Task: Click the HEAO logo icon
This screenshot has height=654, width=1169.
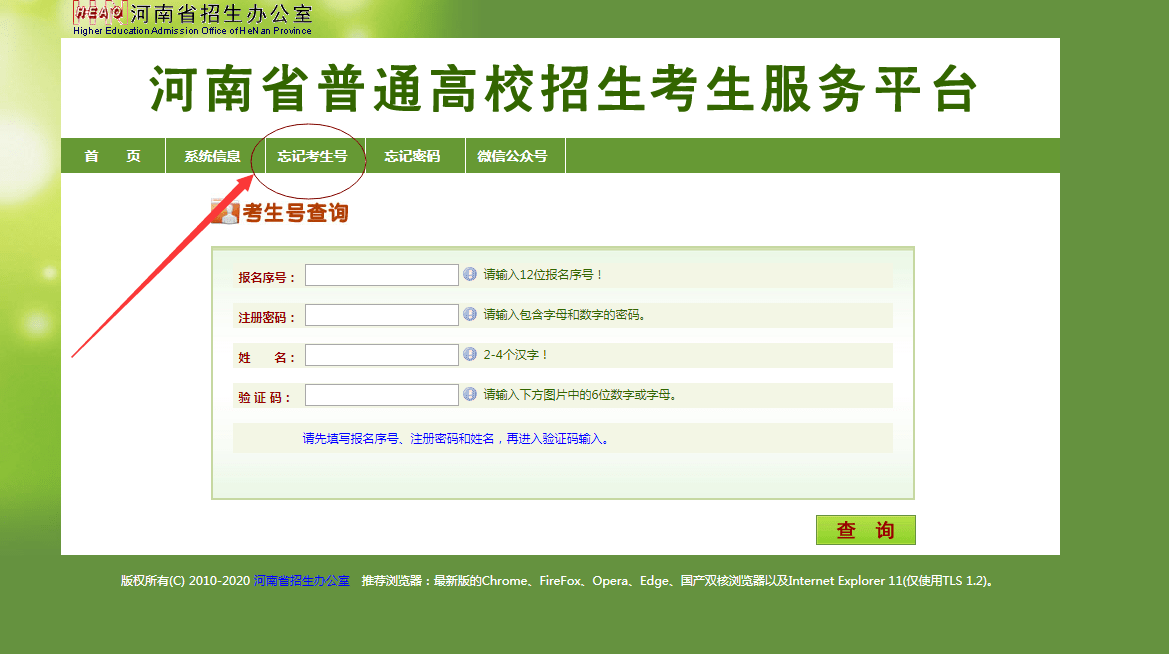Action: click(x=98, y=13)
